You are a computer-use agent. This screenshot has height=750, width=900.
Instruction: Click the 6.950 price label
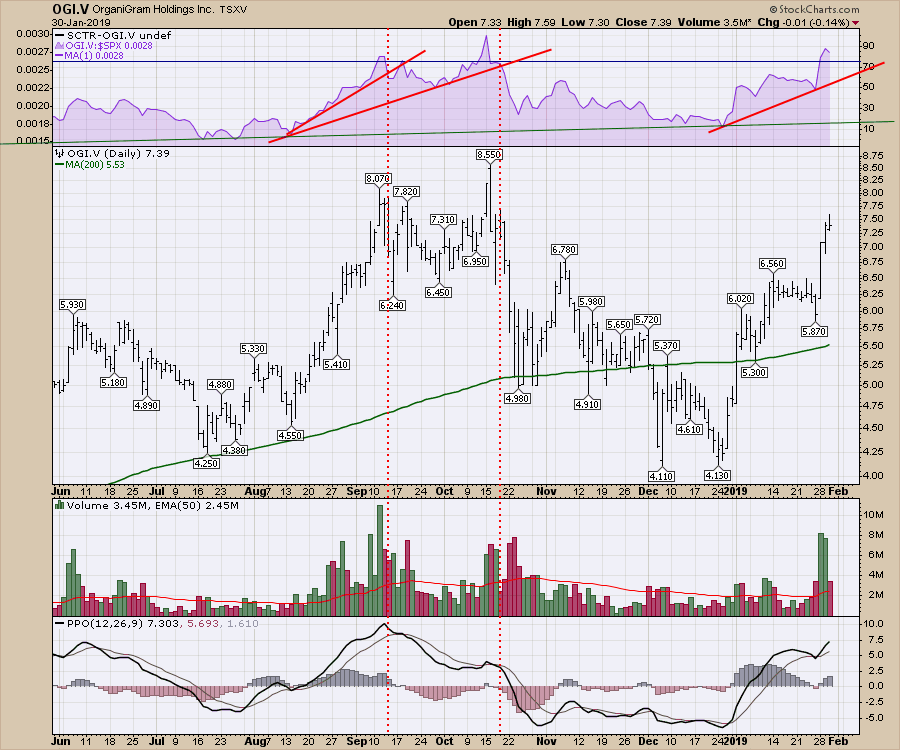coord(475,261)
